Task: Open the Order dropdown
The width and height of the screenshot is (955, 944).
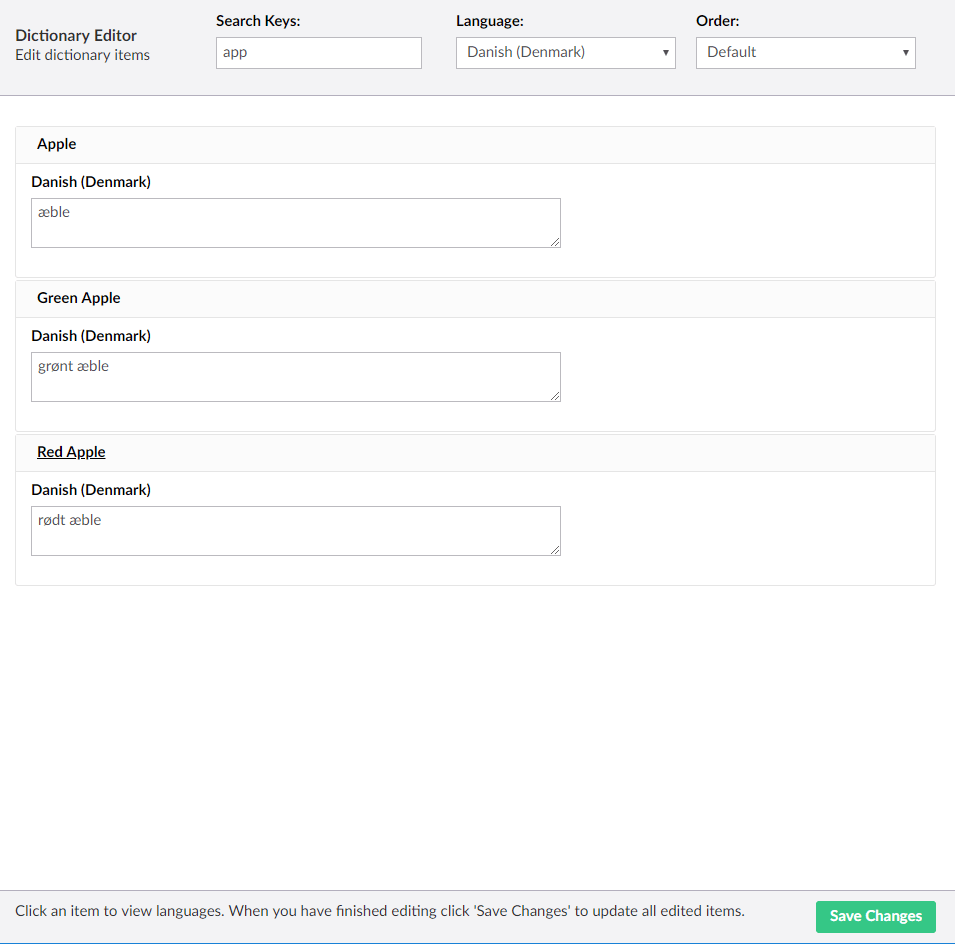Action: click(x=805, y=53)
